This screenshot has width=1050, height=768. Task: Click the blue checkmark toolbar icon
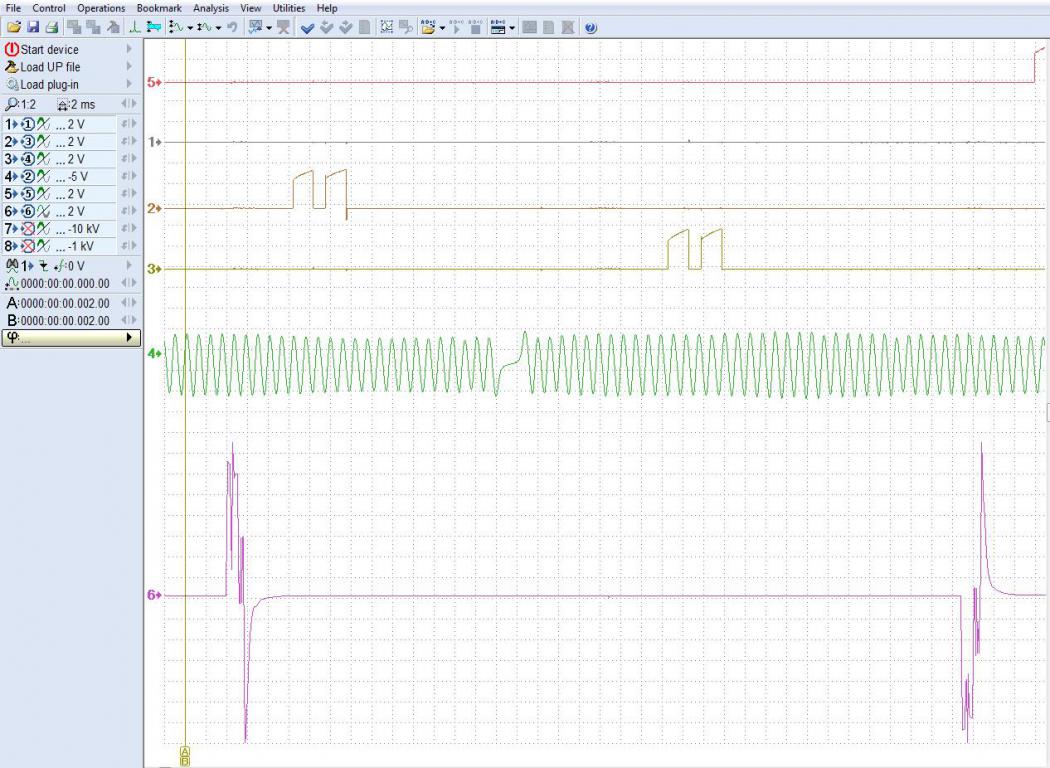click(x=308, y=27)
